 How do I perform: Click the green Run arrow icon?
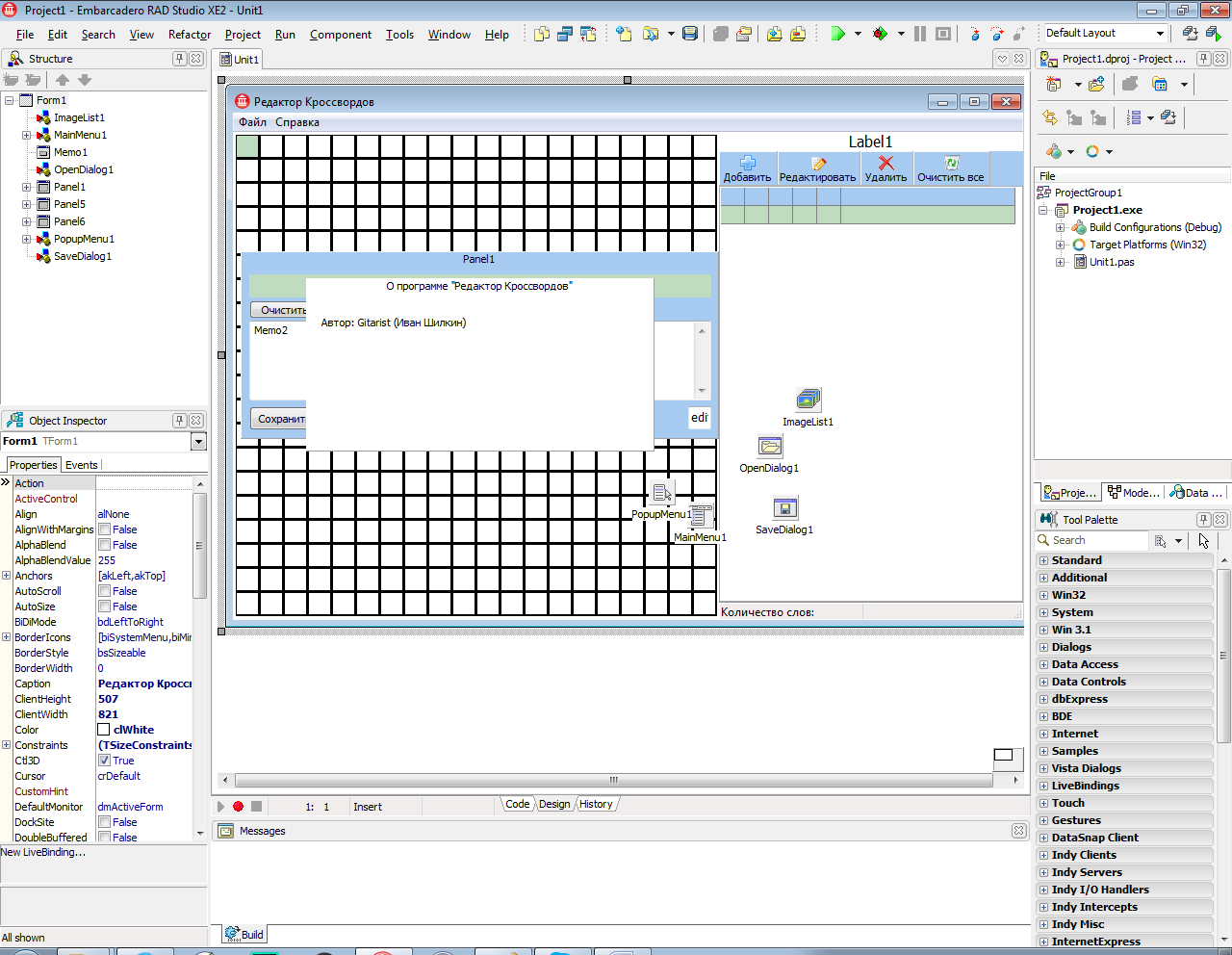(x=837, y=34)
